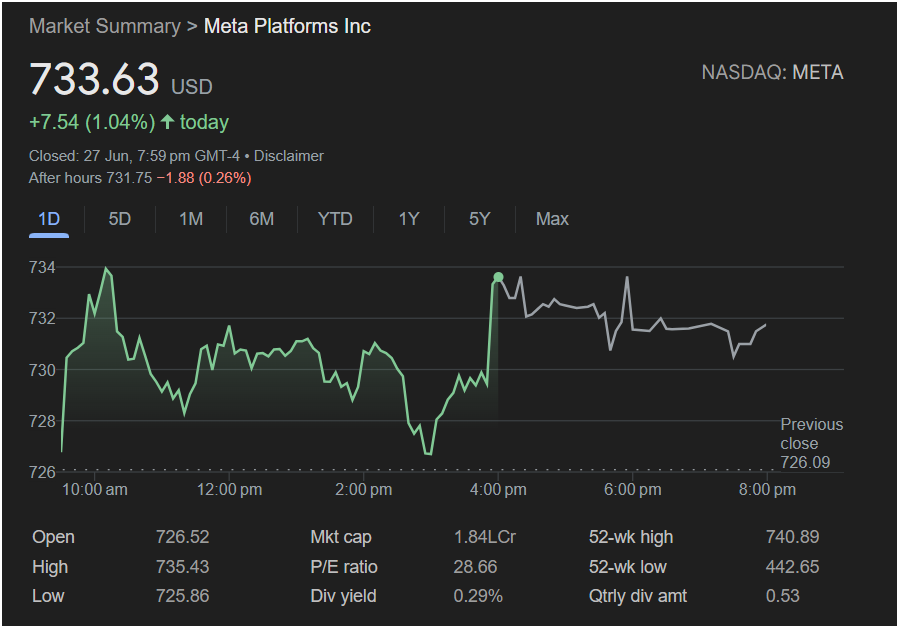
Task: Click the Open value 726.52
Action: coord(182,537)
